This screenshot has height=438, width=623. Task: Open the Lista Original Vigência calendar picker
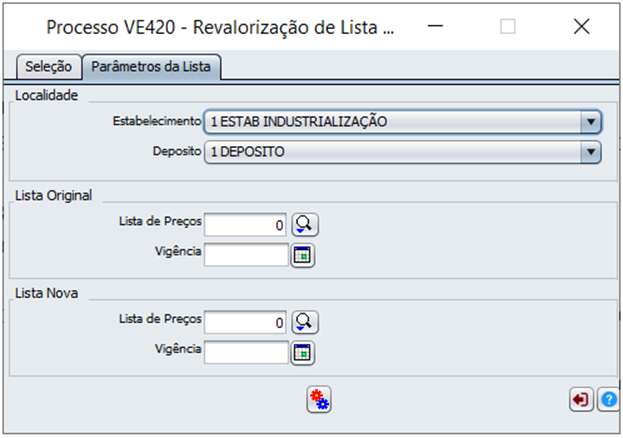click(303, 255)
